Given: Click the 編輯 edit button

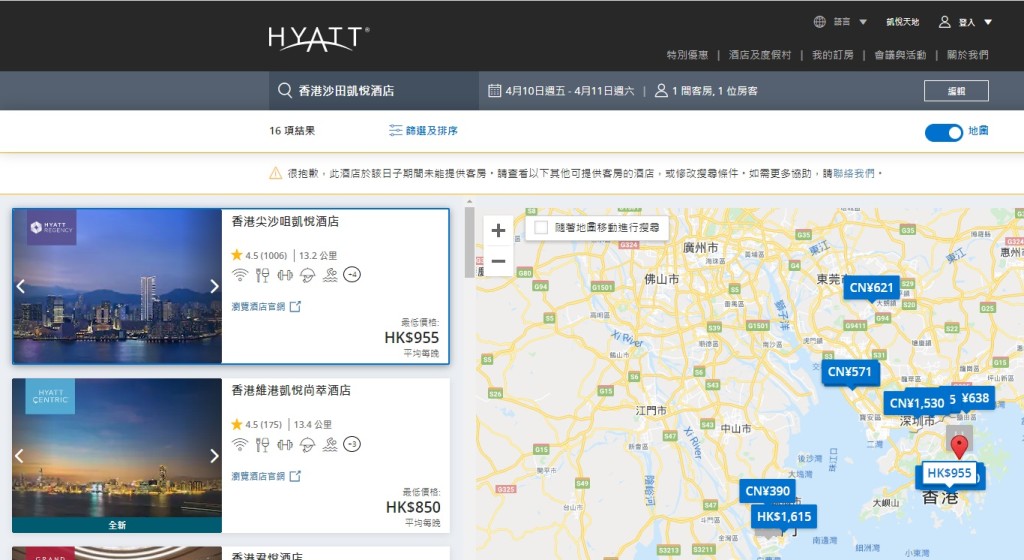Looking at the screenshot, I should [x=956, y=91].
